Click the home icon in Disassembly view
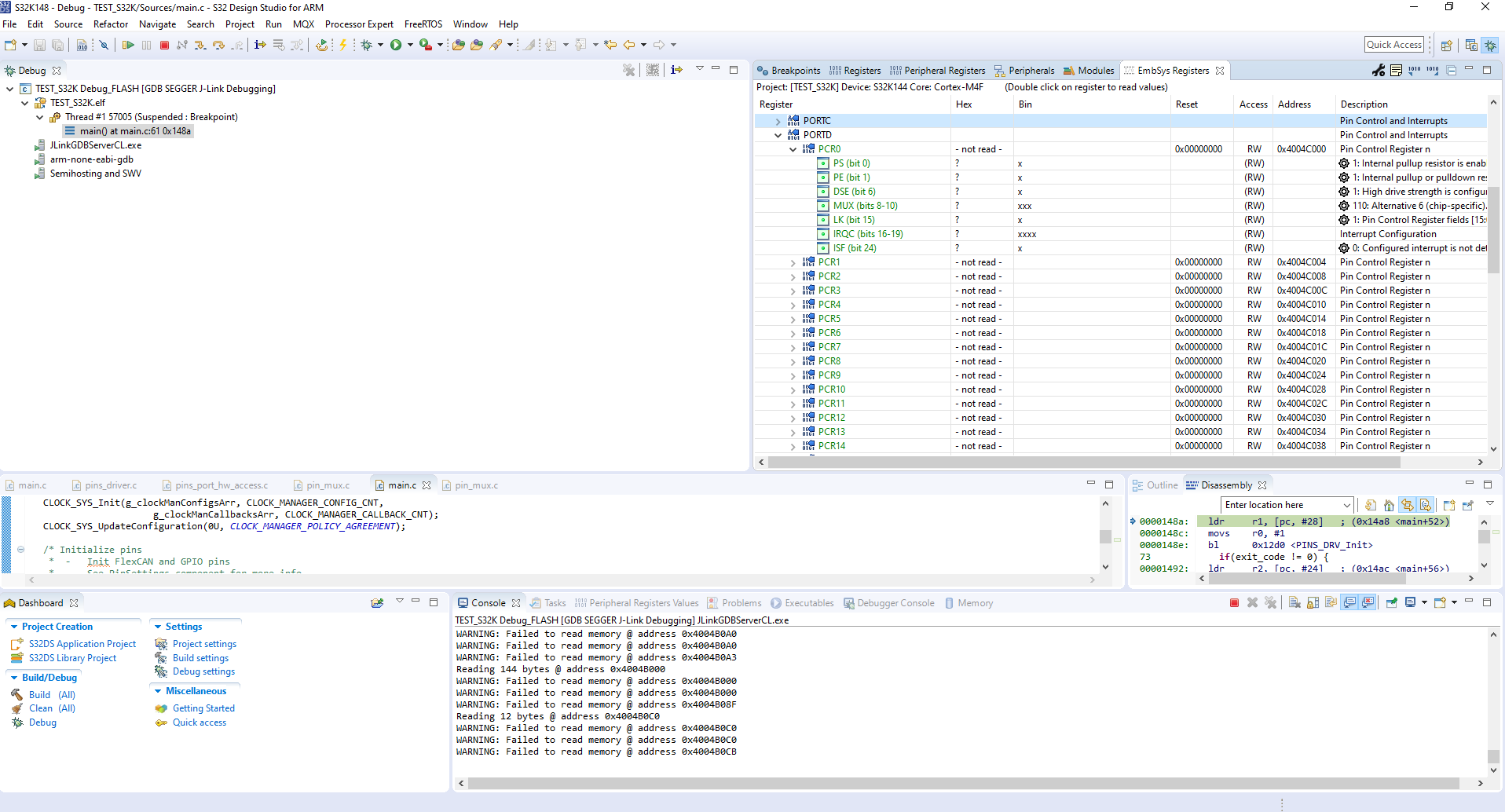1505x812 pixels. point(1389,505)
